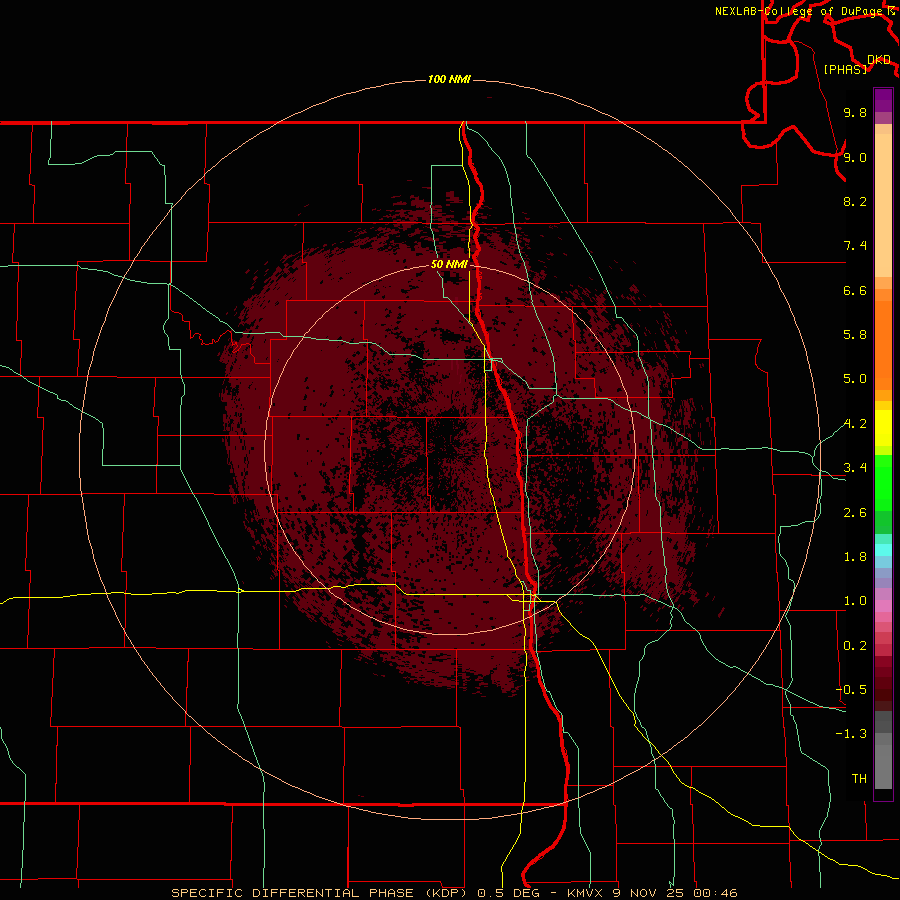Click the 2.6 value on the color scale
Screen dimensions: 900x900
click(855, 513)
